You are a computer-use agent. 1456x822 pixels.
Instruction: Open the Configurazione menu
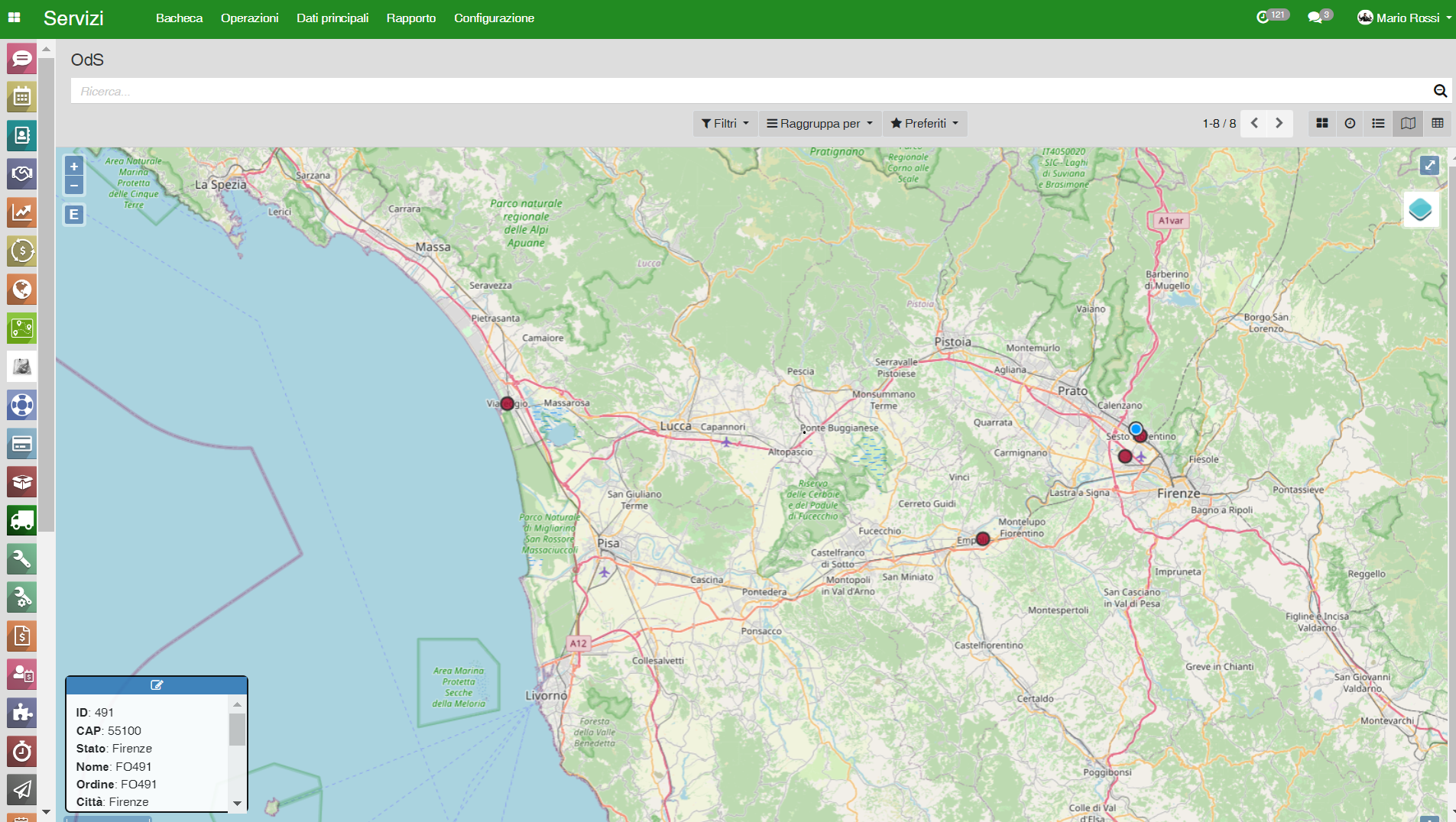pyautogui.click(x=494, y=18)
